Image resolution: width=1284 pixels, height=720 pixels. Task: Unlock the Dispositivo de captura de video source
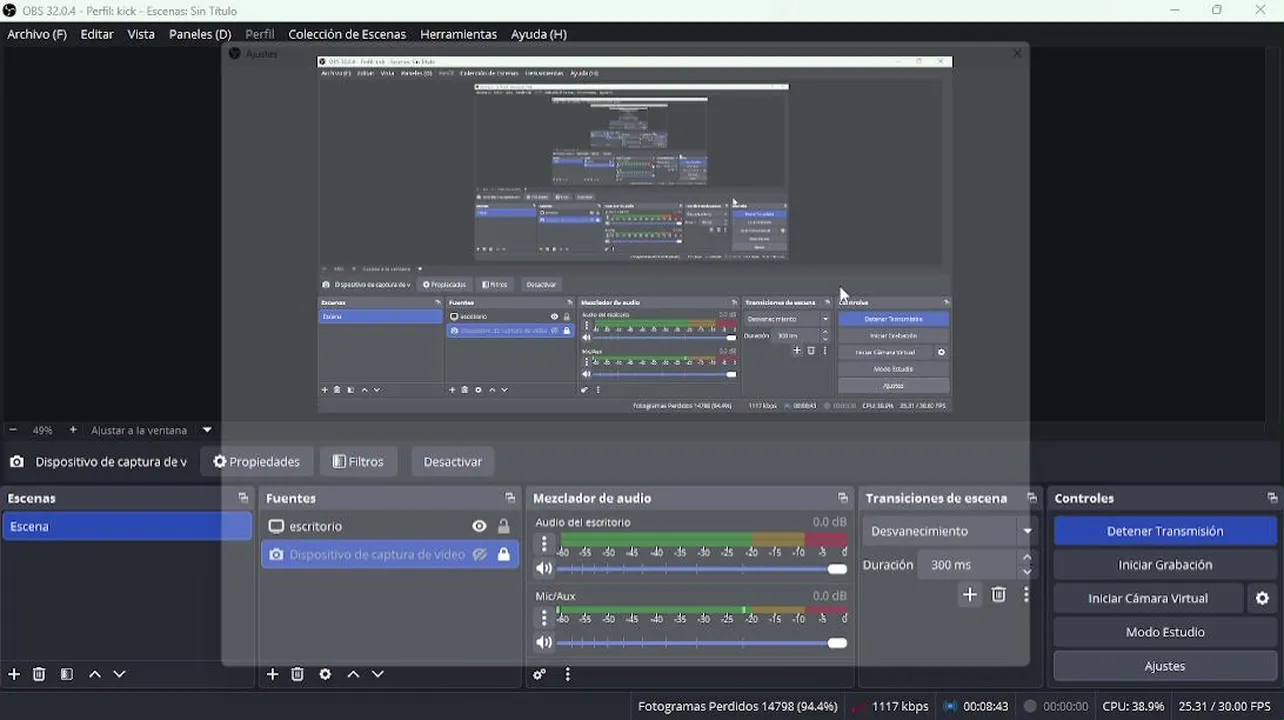pyautogui.click(x=504, y=554)
